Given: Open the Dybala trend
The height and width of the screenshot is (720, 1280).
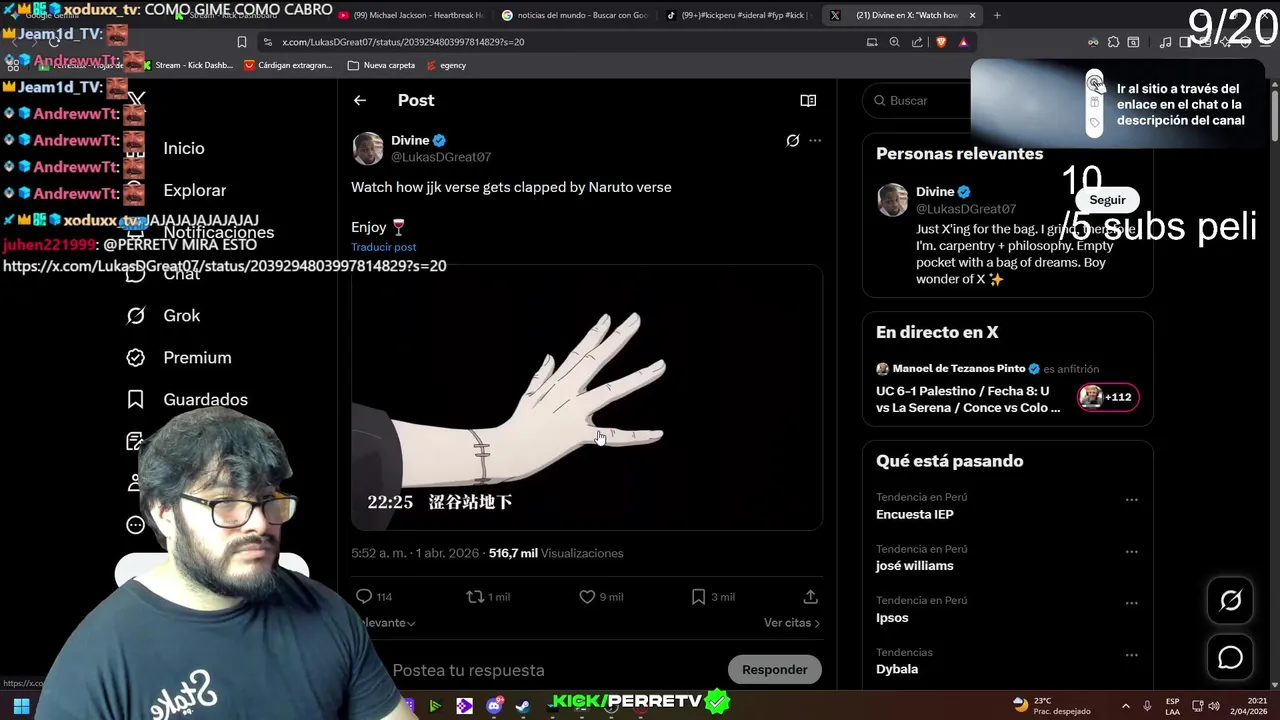Looking at the screenshot, I should click(897, 669).
